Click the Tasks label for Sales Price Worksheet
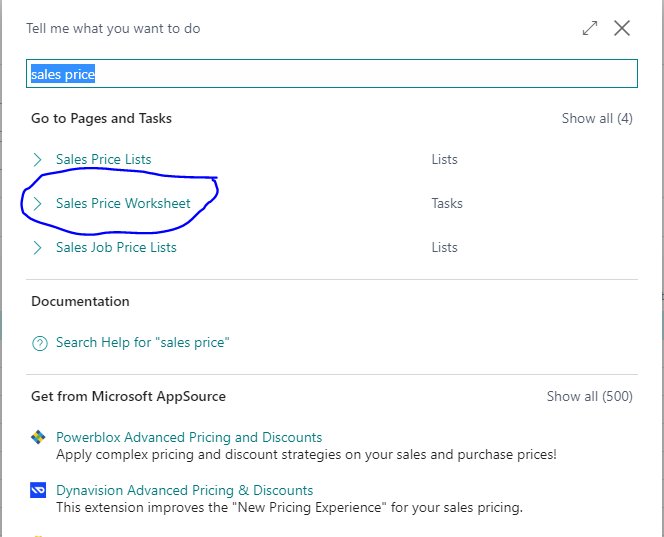The height and width of the screenshot is (537, 664). click(x=447, y=203)
